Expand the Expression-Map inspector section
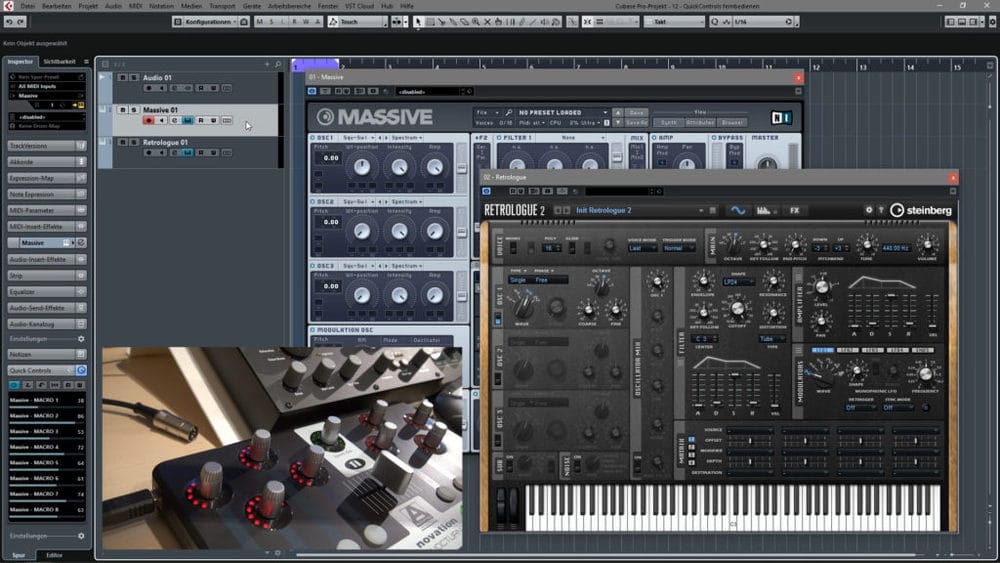 point(47,178)
